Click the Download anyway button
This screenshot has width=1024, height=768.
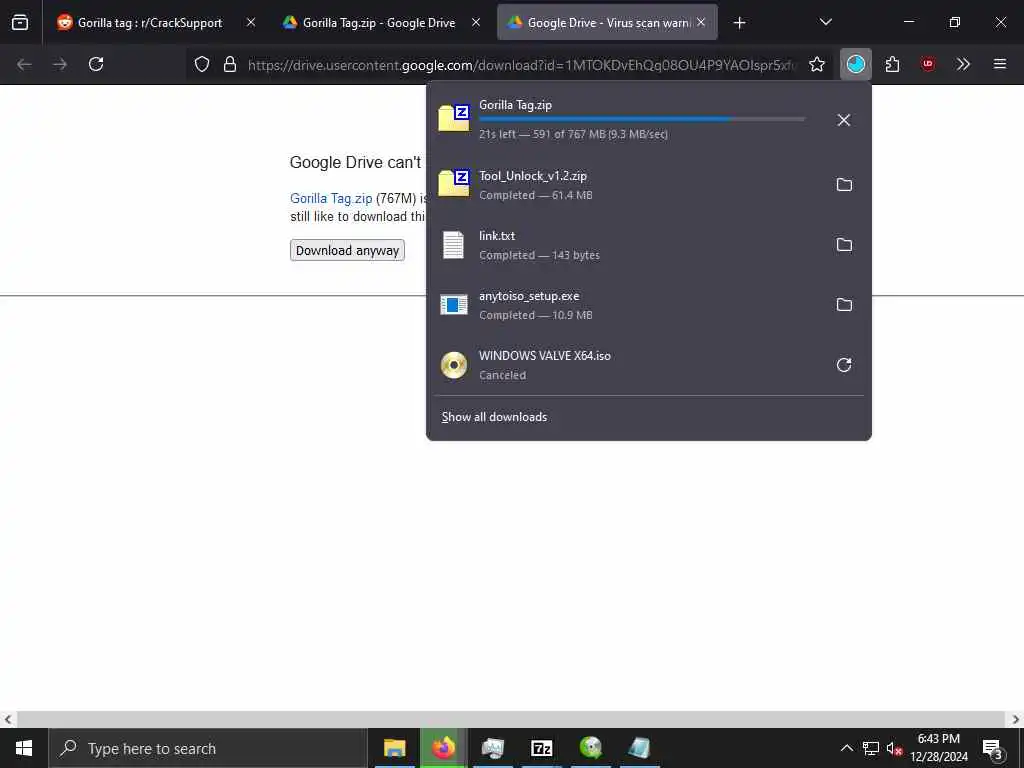(x=347, y=251)
